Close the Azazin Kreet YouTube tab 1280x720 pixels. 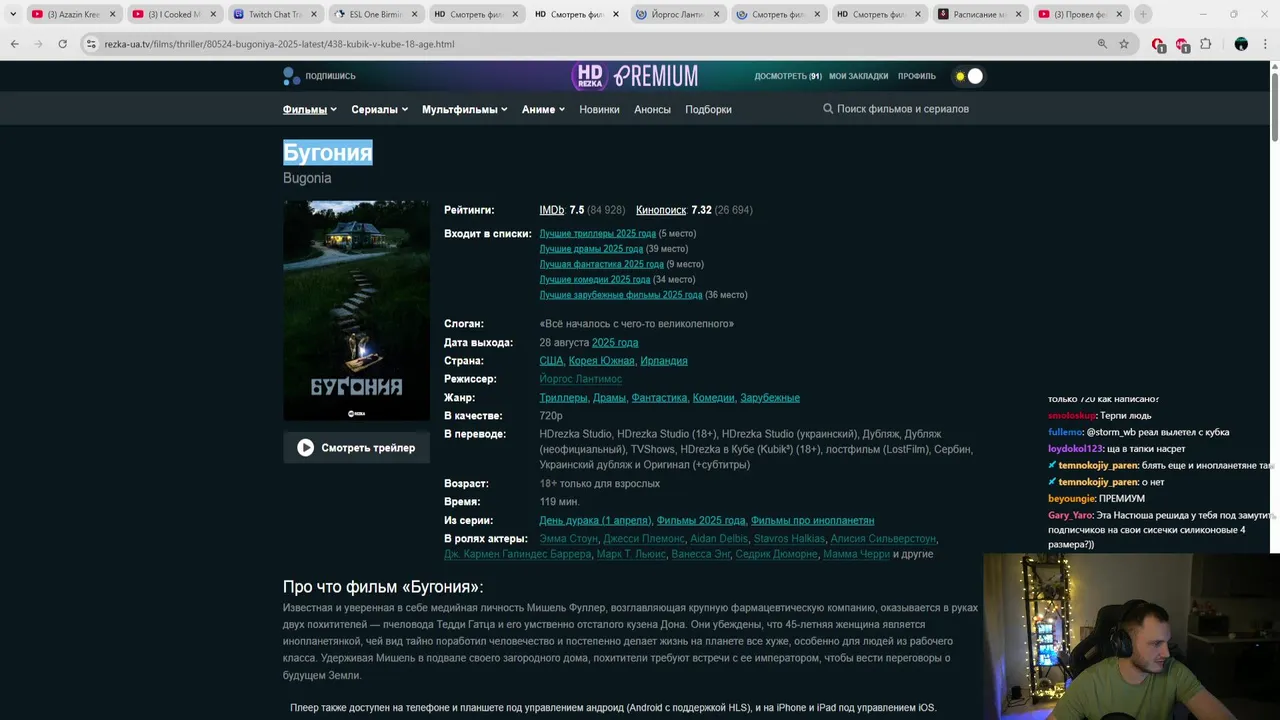[112, 14]
